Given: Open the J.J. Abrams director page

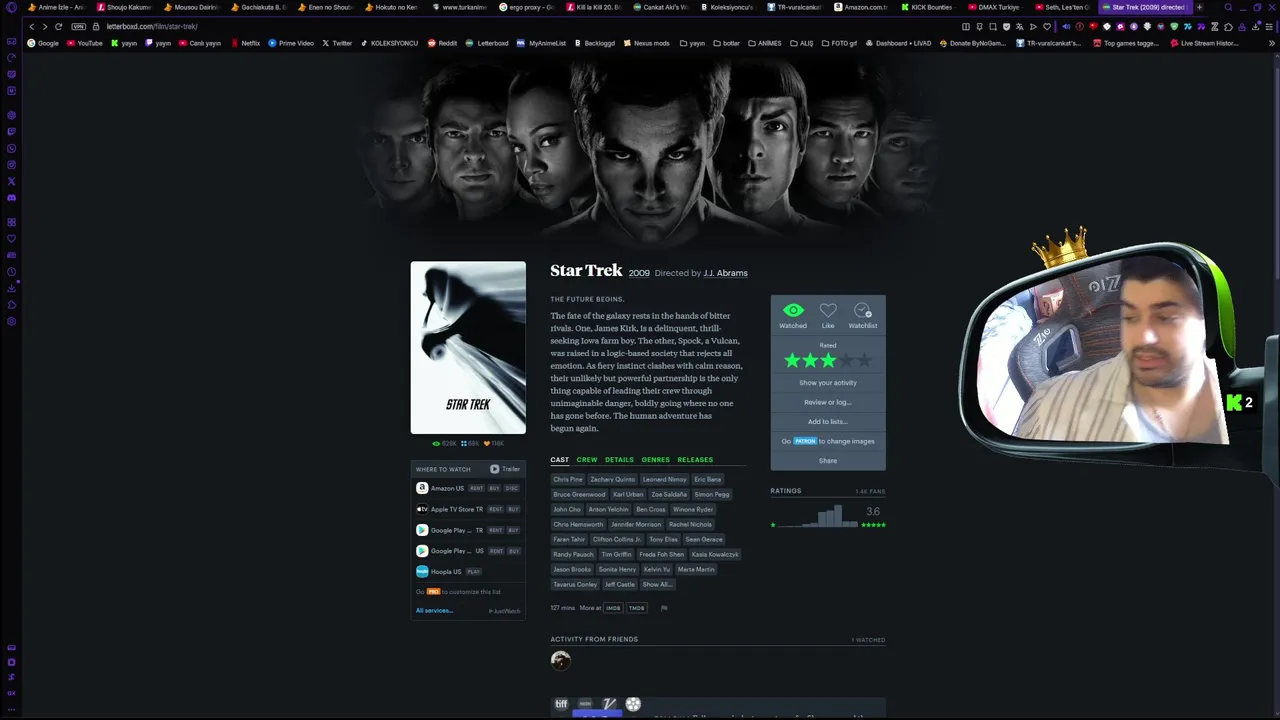Looking at the screenshot, I should 725,273.
